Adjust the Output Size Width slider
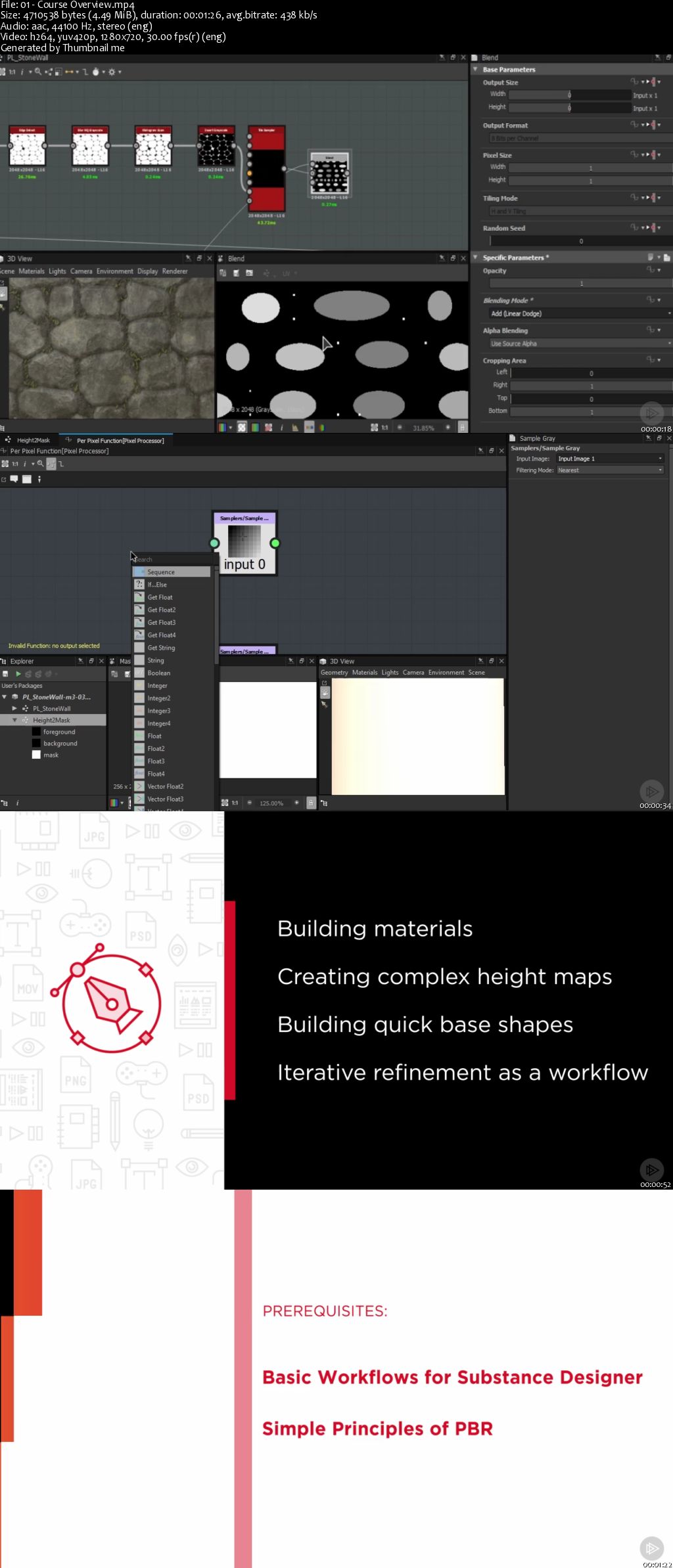673x1568 pixels. (x=570, y=95)
